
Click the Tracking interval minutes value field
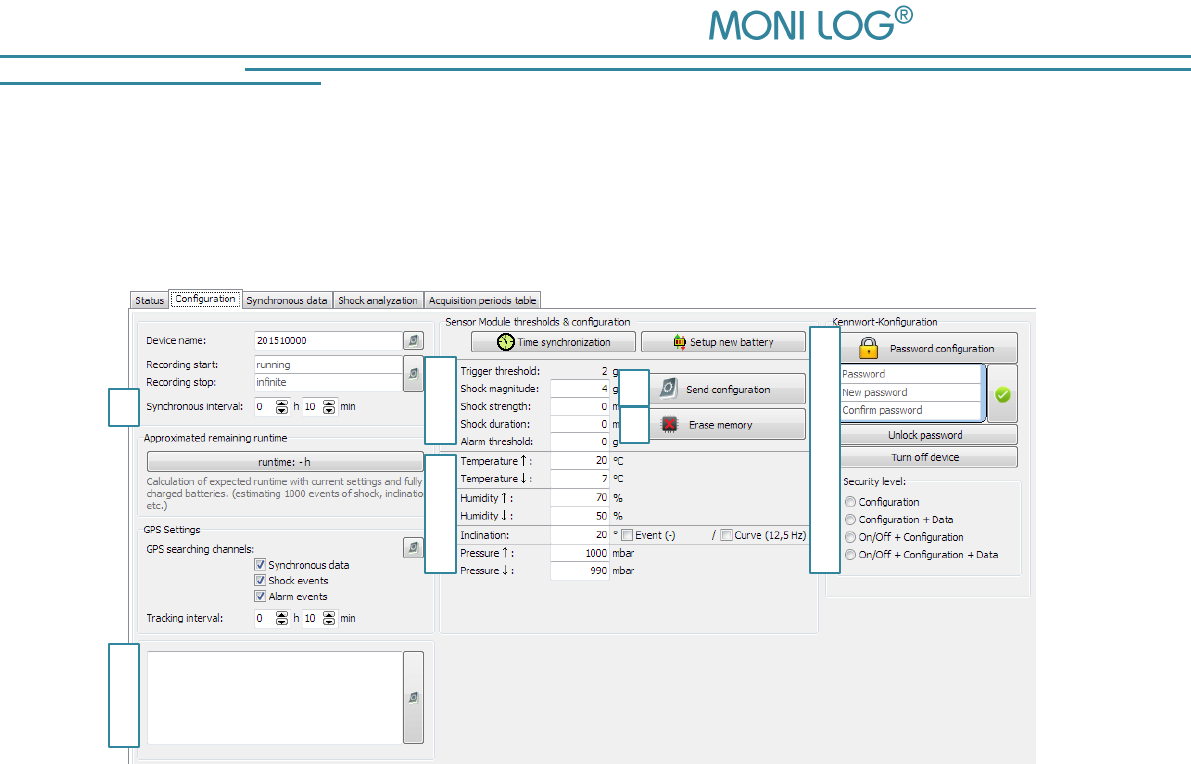pos(312,619)
